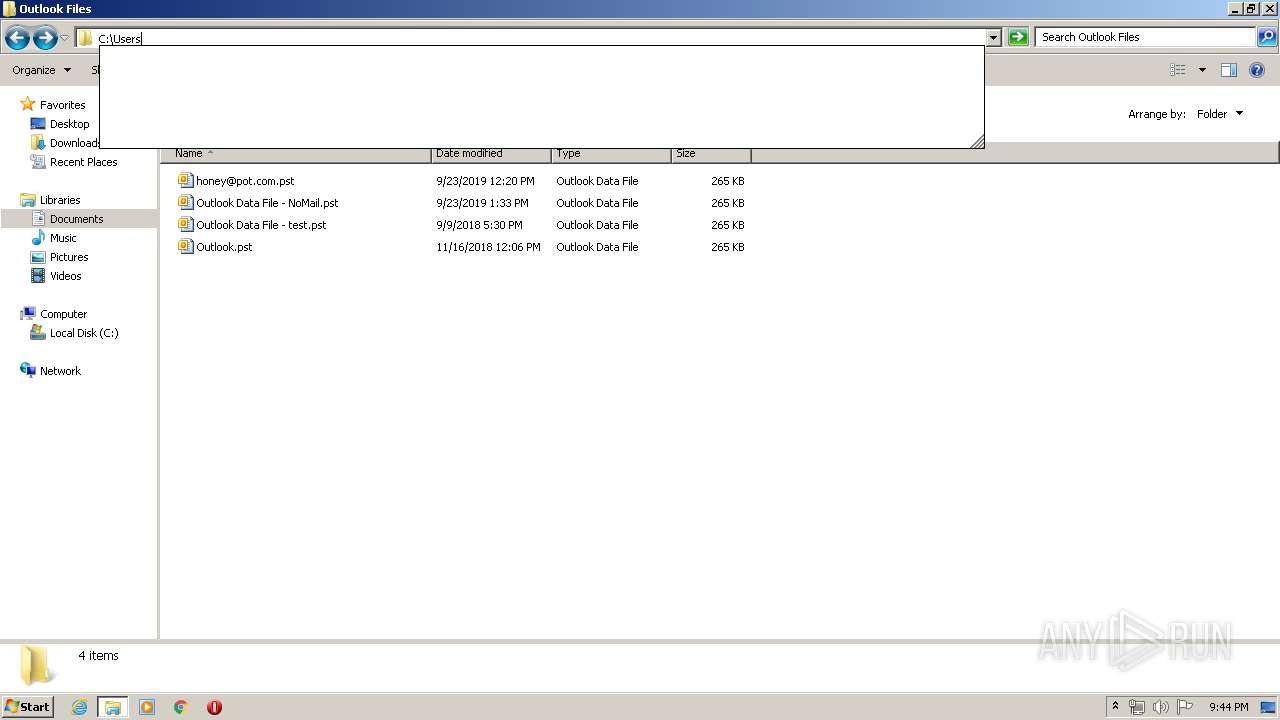The width and height of the screenshot is (1280, 720).
Task: Click the 9/23/2019 12:20 PM date cell
Action: coord(485,181)
